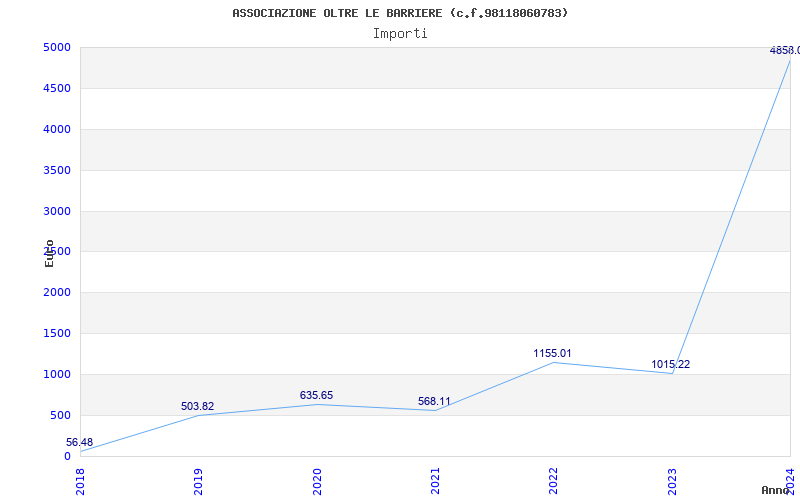
Task: Click the 4000 y-axis tick label
Action: [x=57, y=129]
